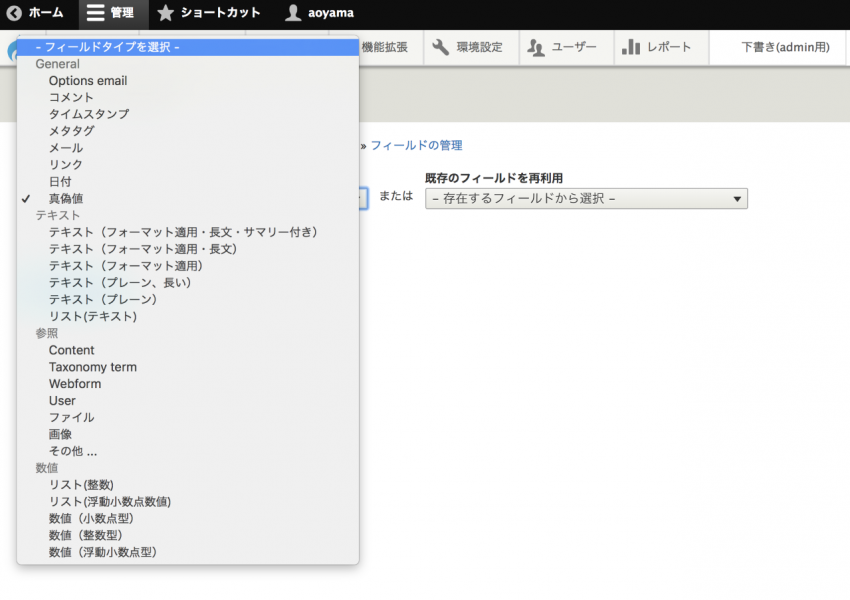Open the ユーザー people icon
This screenshot has height=600, width=850.
(536, 47)
